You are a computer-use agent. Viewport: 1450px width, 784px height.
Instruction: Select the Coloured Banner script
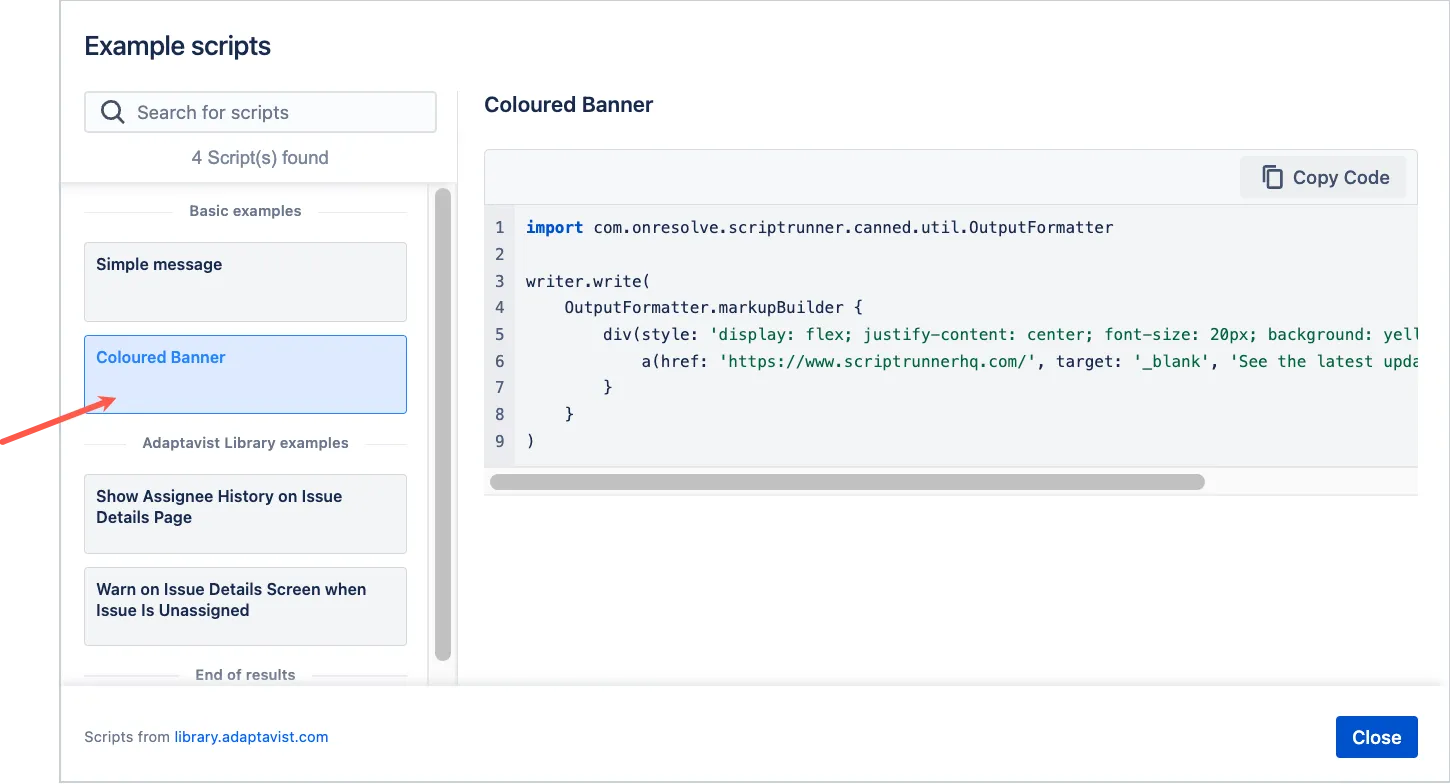(245, 374)
